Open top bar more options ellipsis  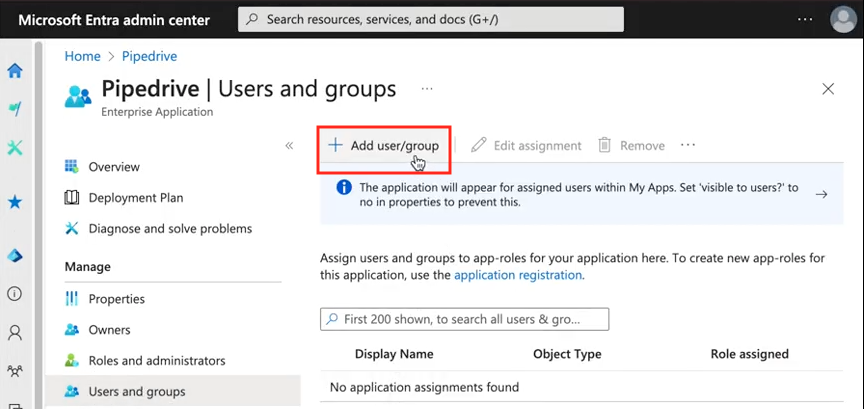point(805,19)
